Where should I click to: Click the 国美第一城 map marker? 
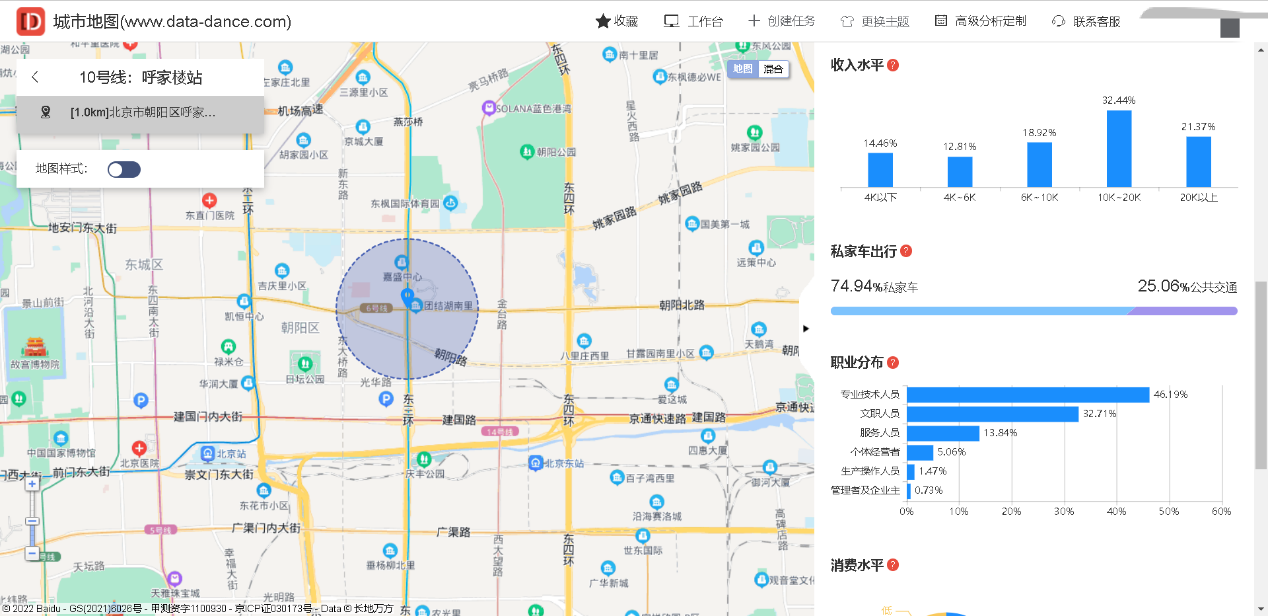click(691, 224)
